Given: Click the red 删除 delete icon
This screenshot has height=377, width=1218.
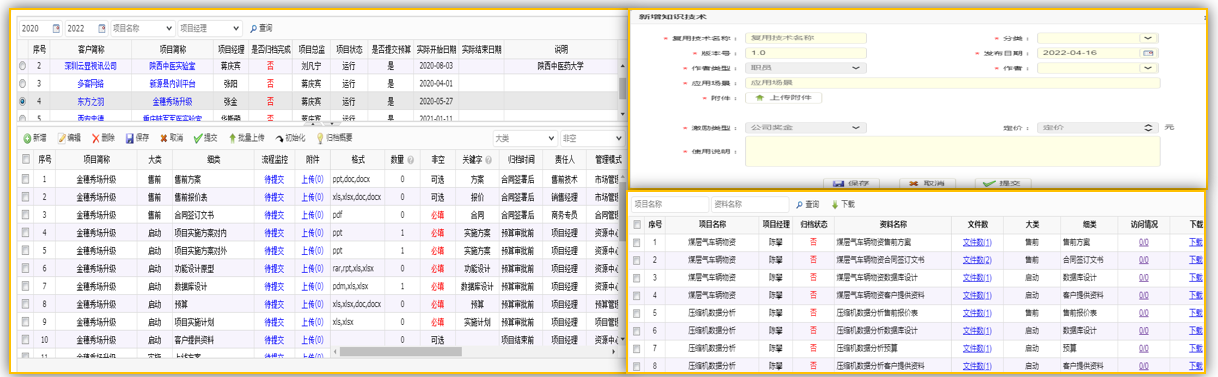Looking at the screenshot, I should pyautogui.click(x=96, y=138).
